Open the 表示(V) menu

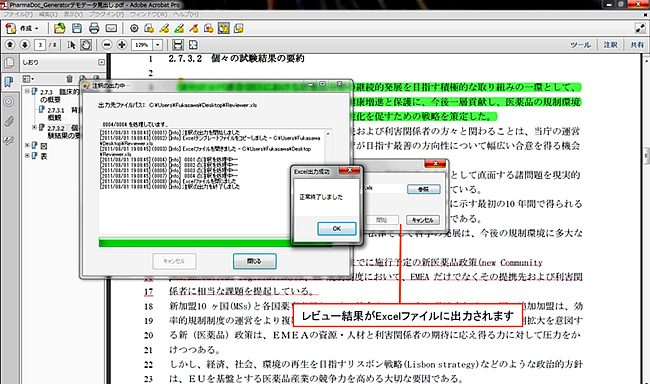coord(73,15)
